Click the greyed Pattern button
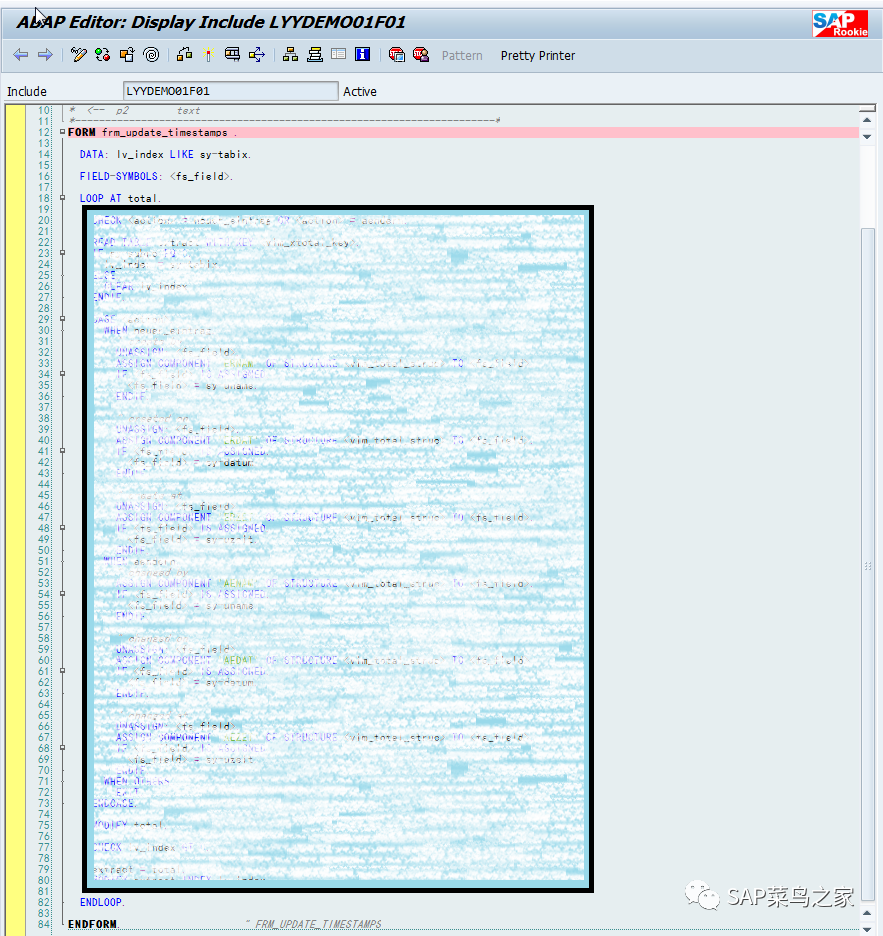The width and height of the screenshot is (883, 936). (462, 56)
